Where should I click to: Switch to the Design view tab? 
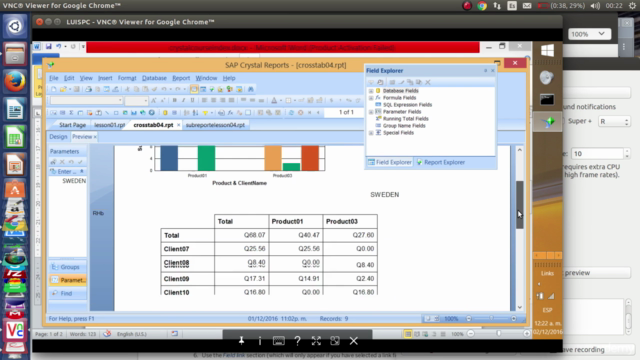[58, 137]
